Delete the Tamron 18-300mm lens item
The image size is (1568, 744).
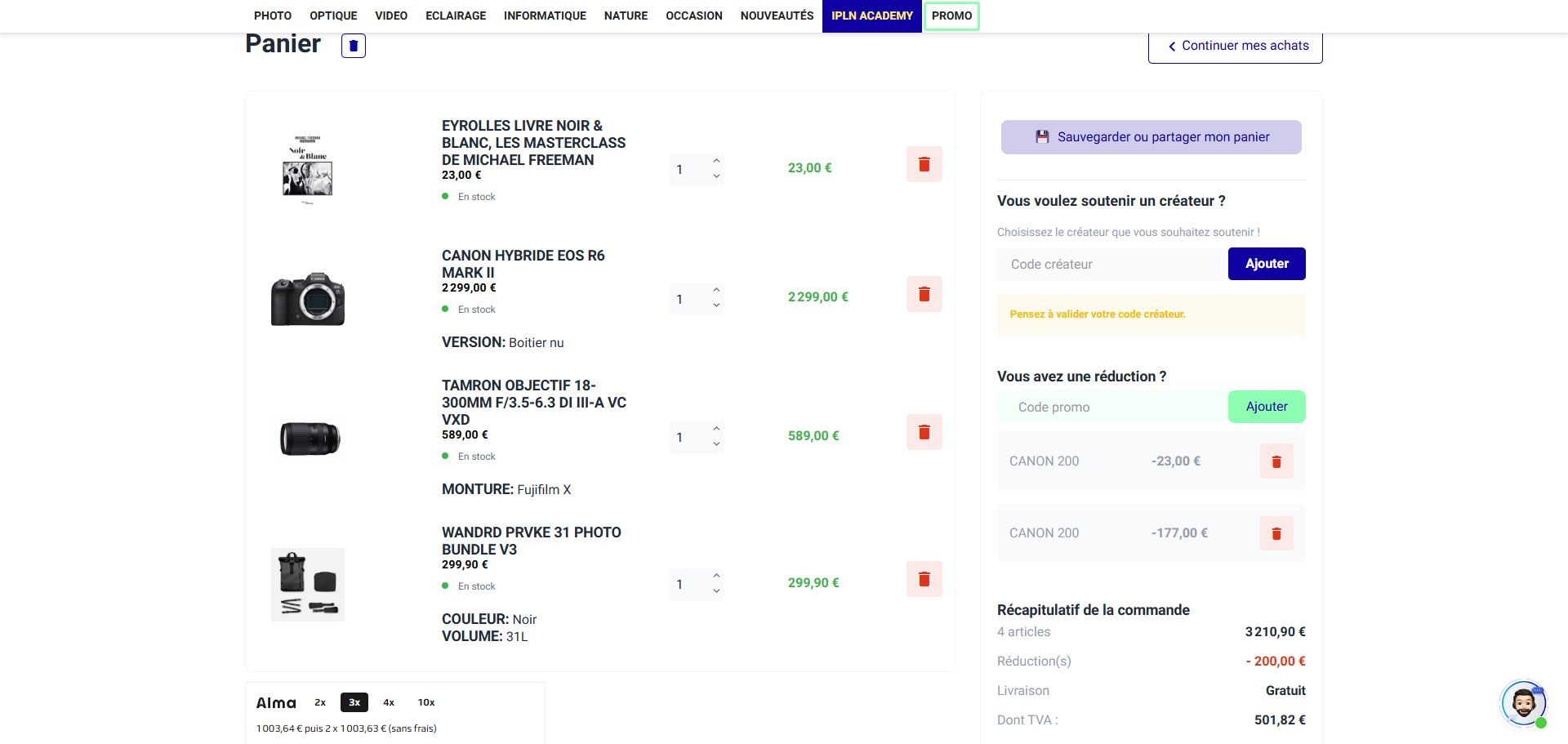pos(924,432)
